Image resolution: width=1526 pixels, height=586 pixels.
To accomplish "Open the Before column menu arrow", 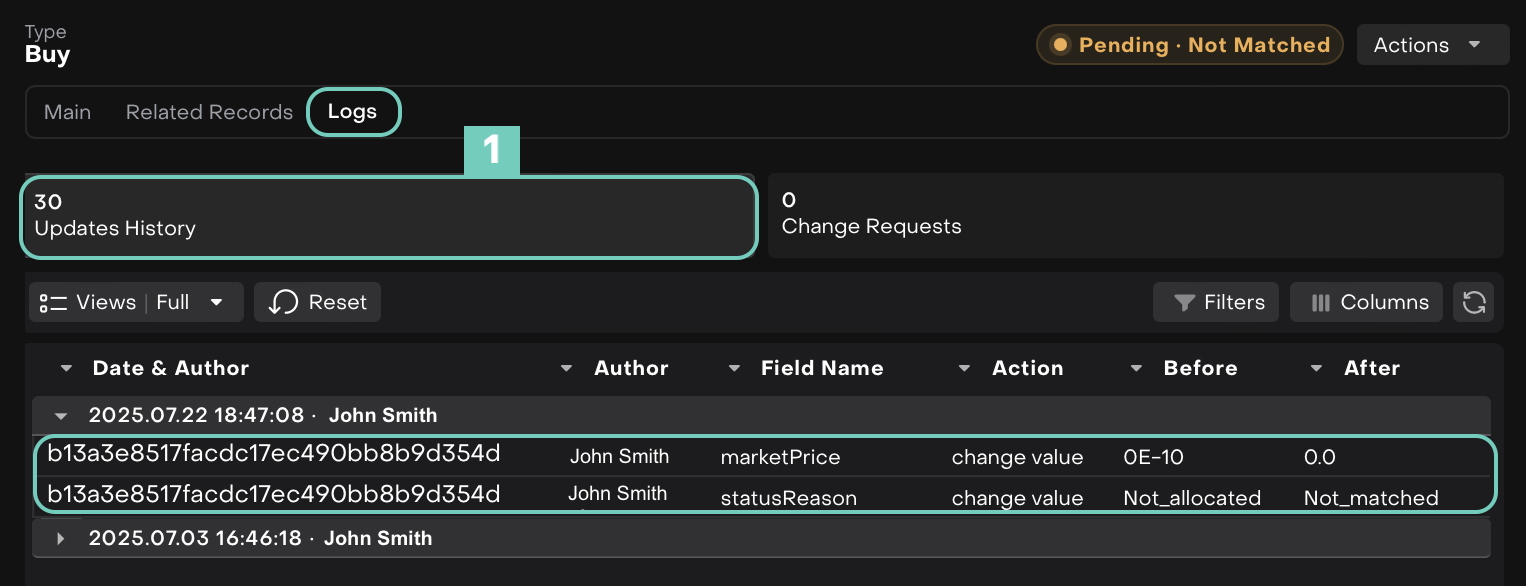I will coord(1136,368).
